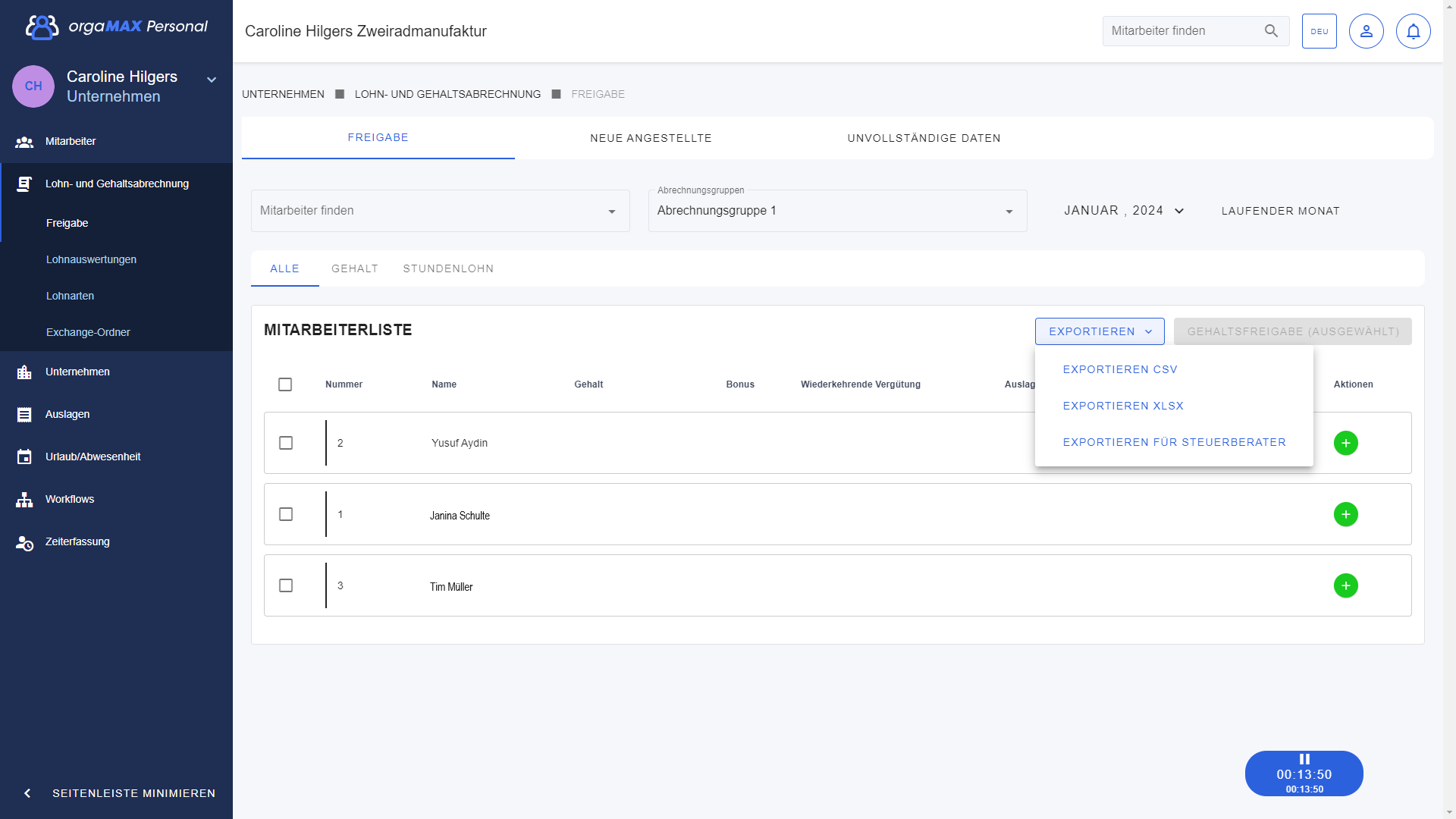1456x819 pixels.
Task: Click the notification bell icon
Action: (x=1413, y=31)
